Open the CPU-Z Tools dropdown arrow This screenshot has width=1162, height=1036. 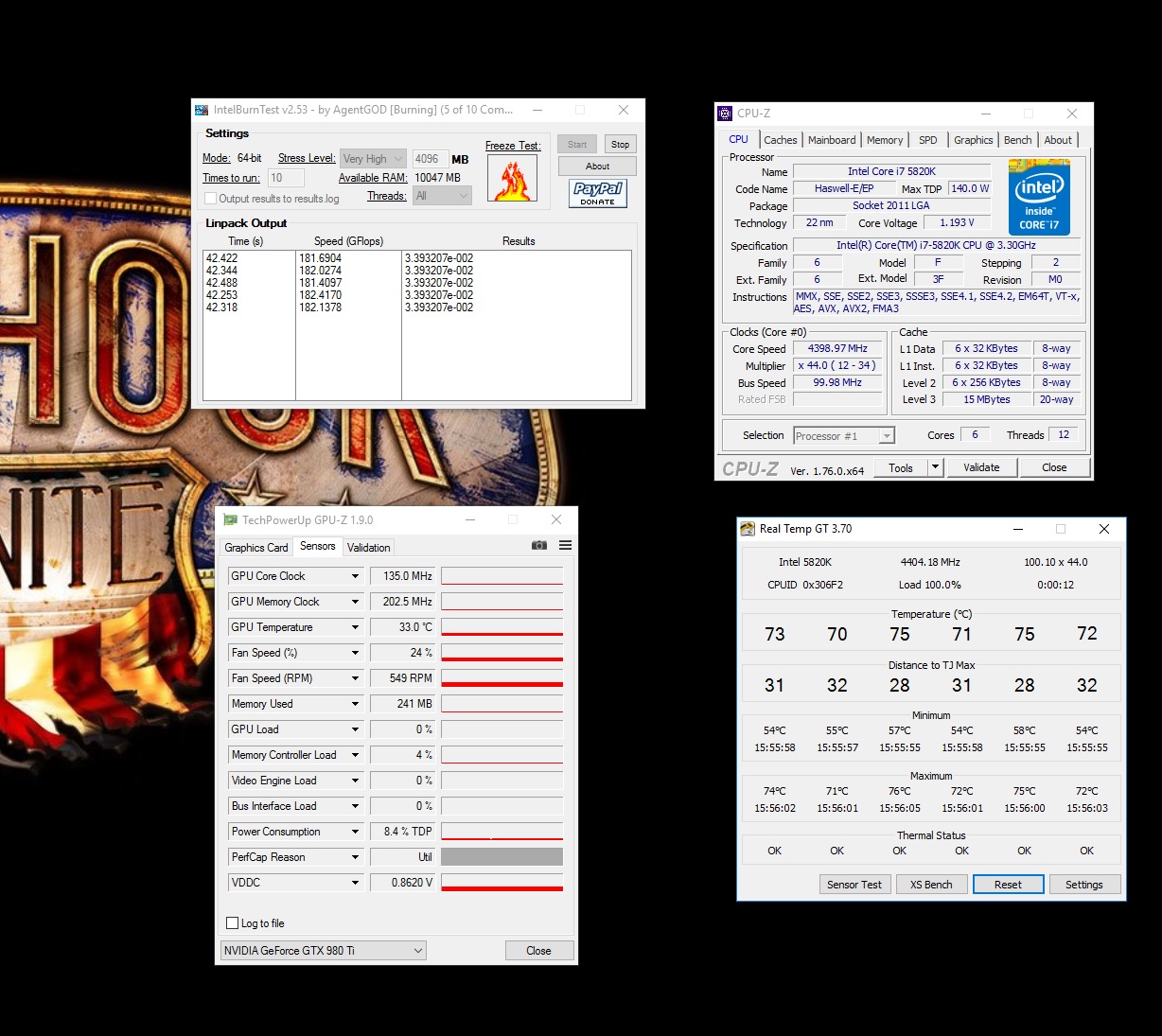tap(936, 467)
